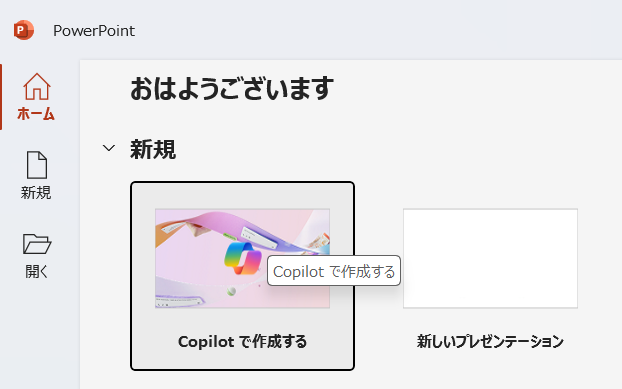
Task: Click the PowerPoint logo icon
Action: pos(24,30)
